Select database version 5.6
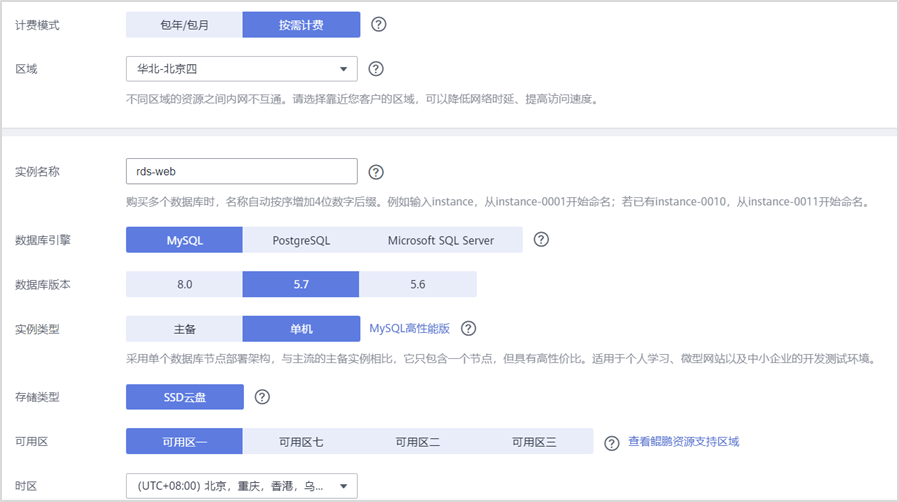Viewport: 899px width, 502px height. pos(418,284)
